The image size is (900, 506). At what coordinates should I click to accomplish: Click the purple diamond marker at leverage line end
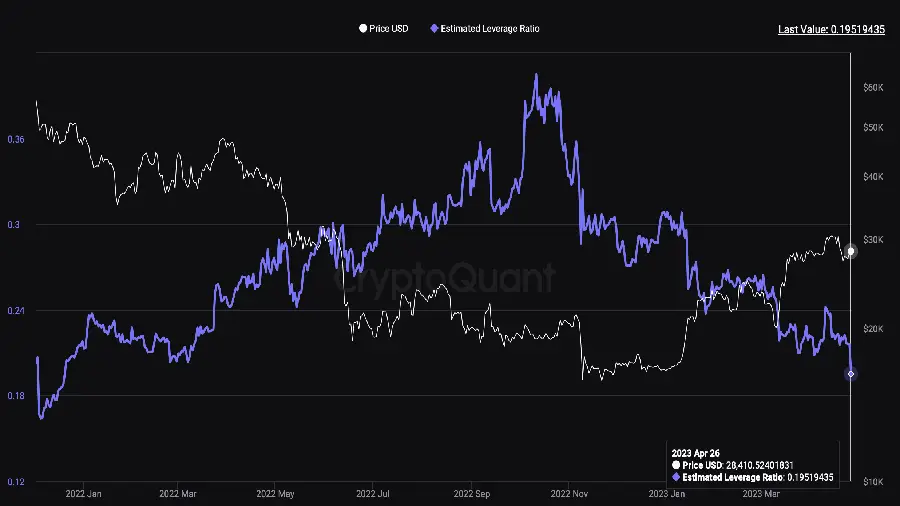coord(851,374)
